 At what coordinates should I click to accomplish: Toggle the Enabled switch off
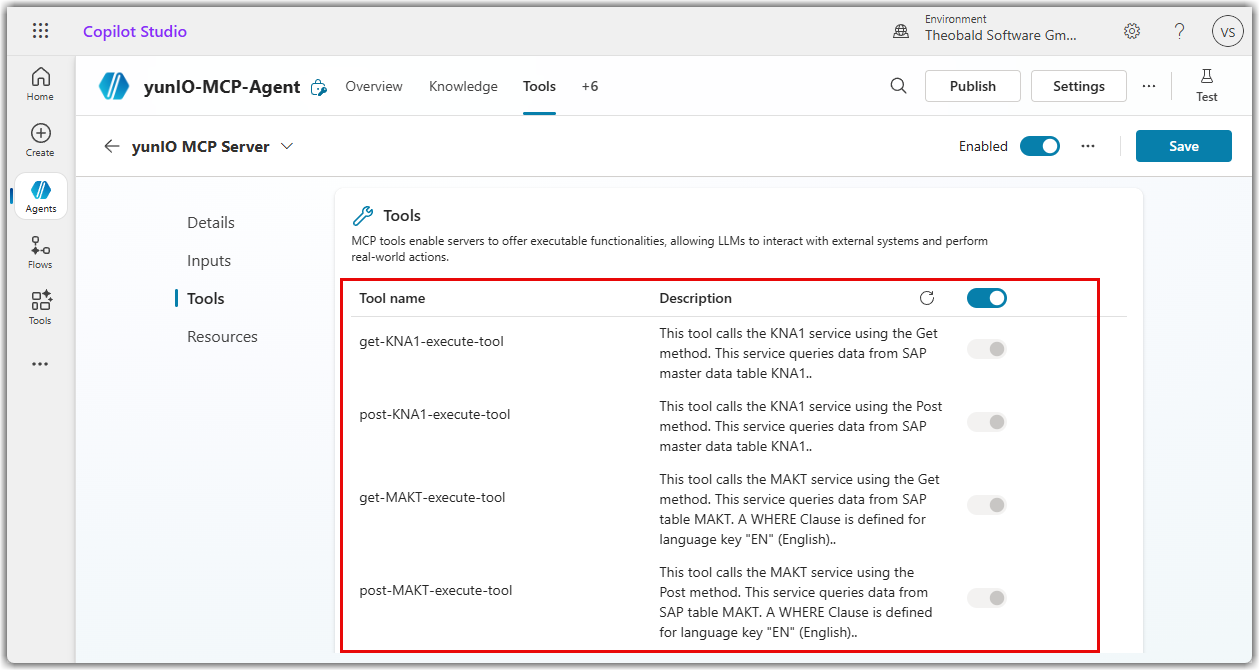click(1039, 146)
